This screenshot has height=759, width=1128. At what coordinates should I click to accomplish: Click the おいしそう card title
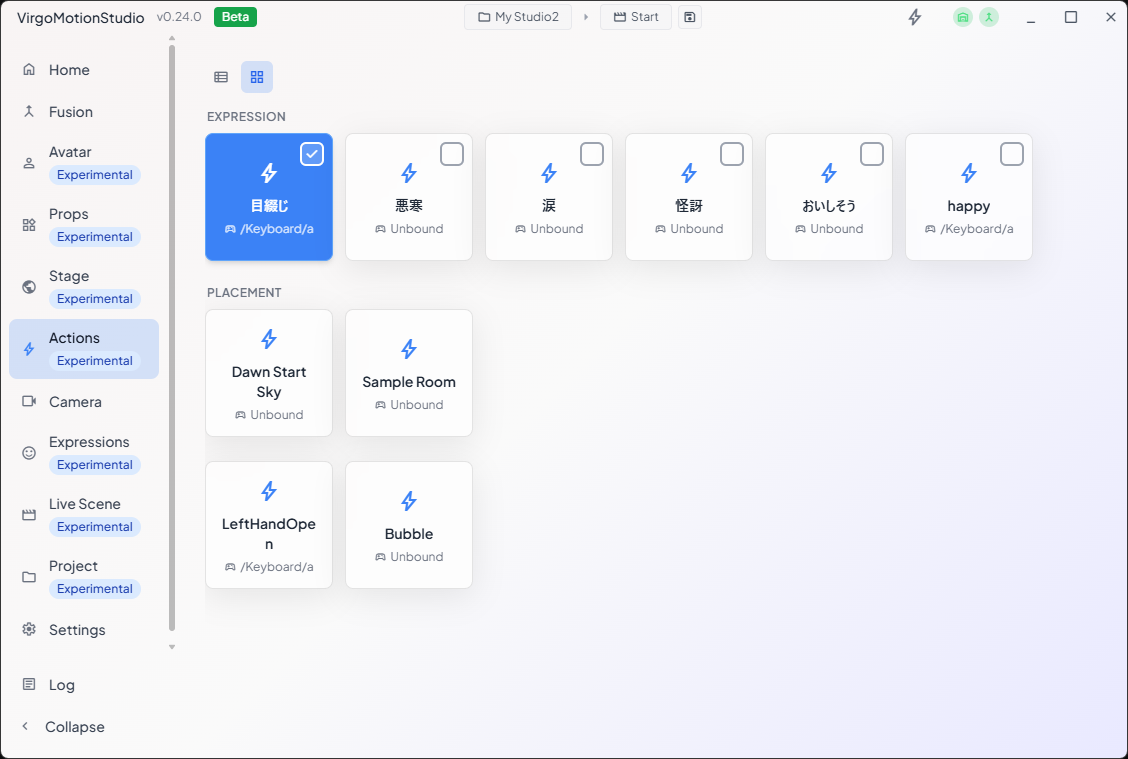[829, 206]
